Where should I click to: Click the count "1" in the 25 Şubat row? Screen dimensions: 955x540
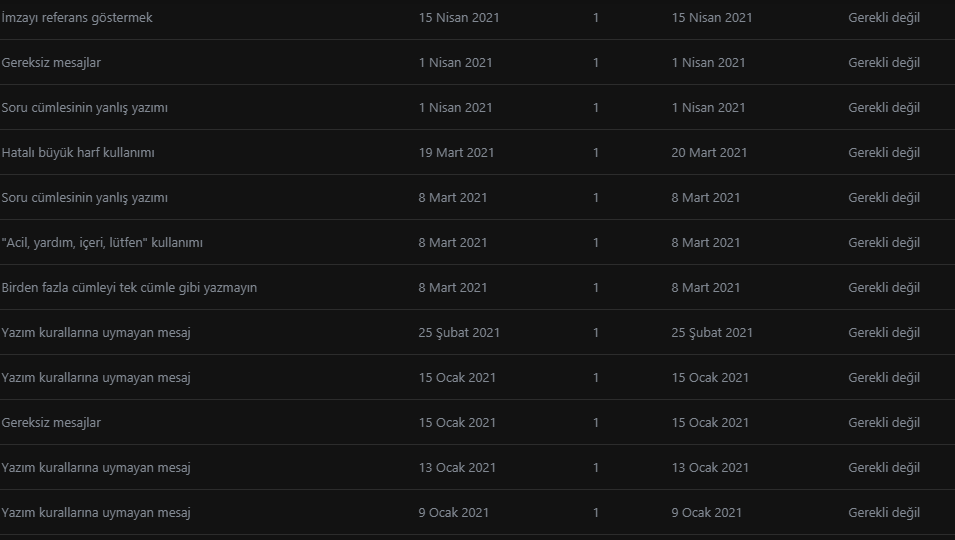point(596,333)
